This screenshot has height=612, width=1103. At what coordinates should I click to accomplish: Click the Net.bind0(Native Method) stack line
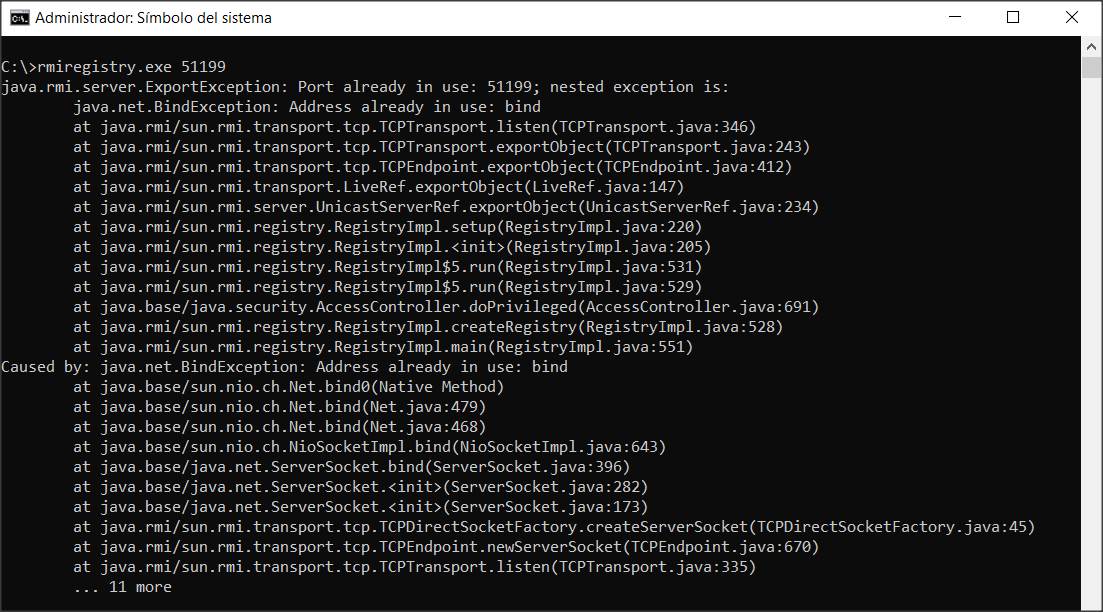click(x=288, y=387)
